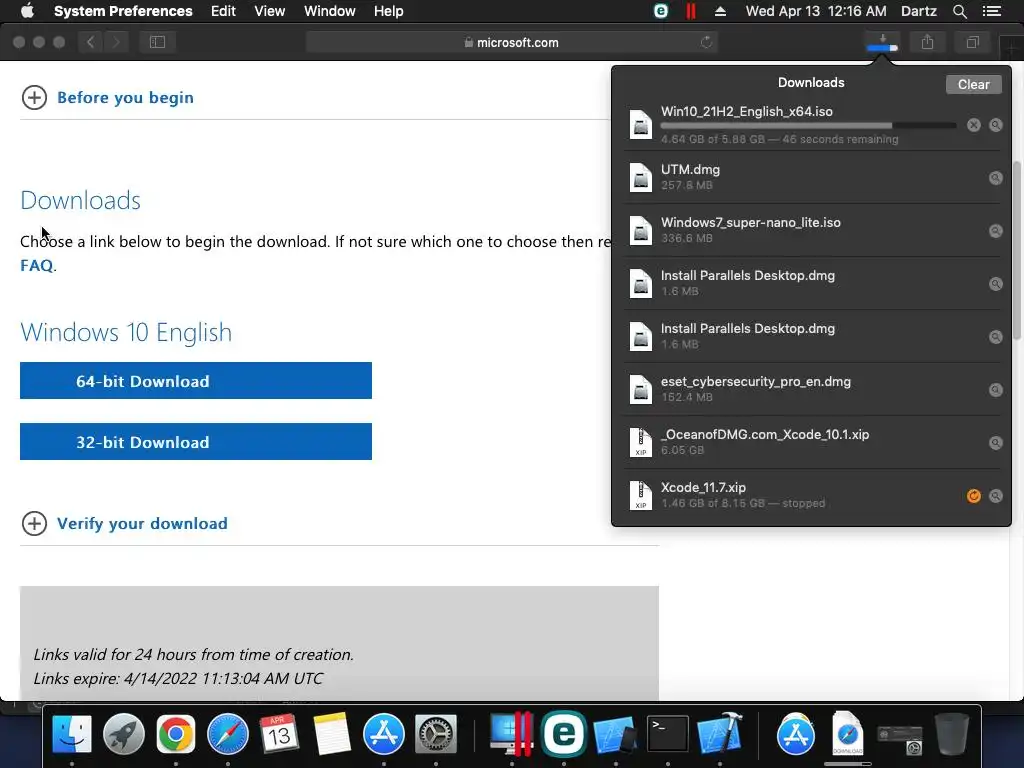The width and height of the screenshot is (1024, 768).
Task: Go back with the back arrow
Action: coord(91,42)
